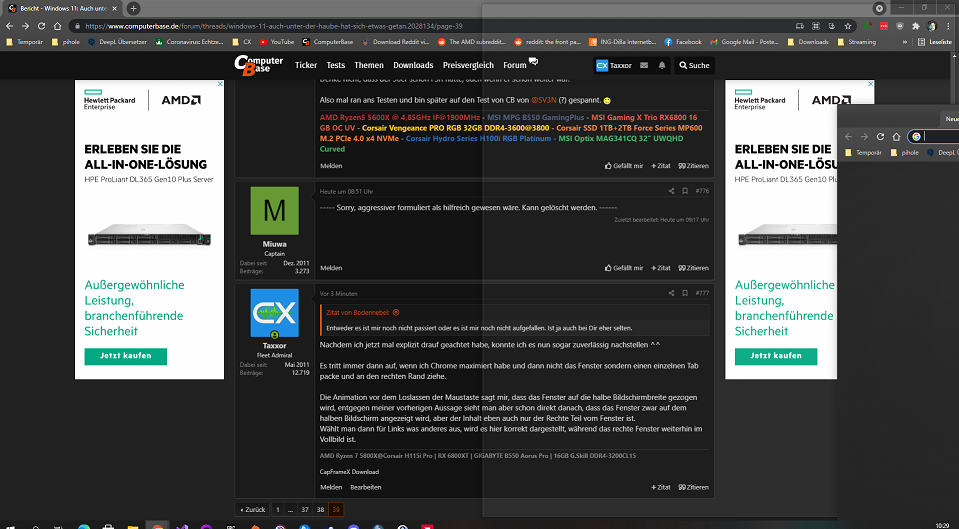Open Google Mail bookmark
Image resolution: width=959 pixels, height=529 pixels.
click(744, 42)
